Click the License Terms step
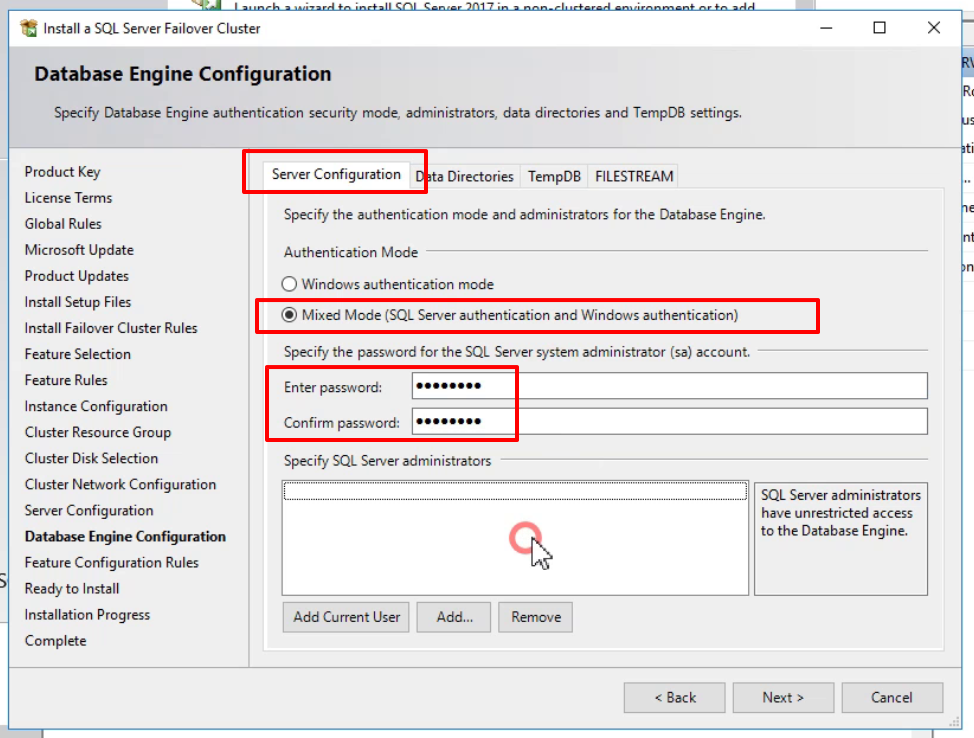 [x=68, y=198]
